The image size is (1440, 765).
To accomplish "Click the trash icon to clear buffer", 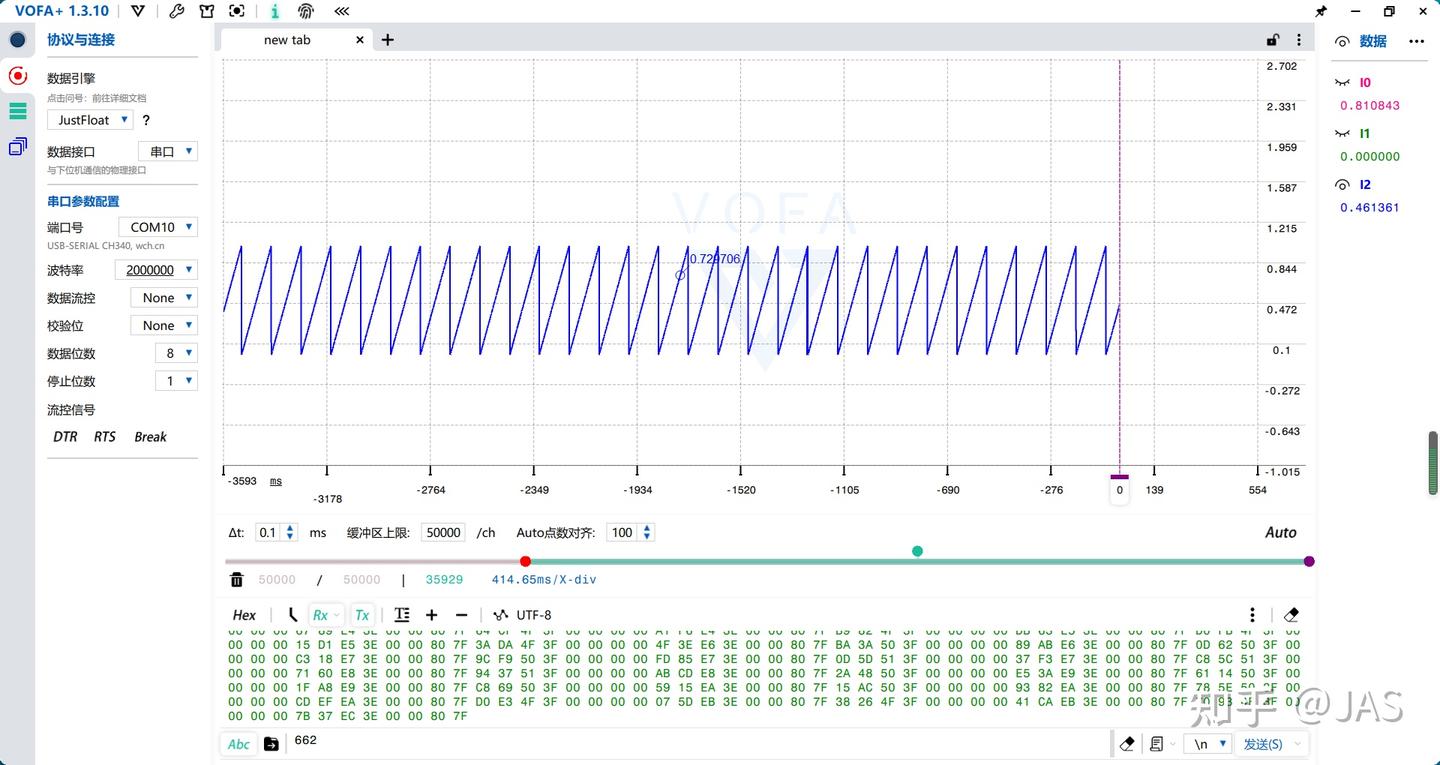I will coord(237,580).
